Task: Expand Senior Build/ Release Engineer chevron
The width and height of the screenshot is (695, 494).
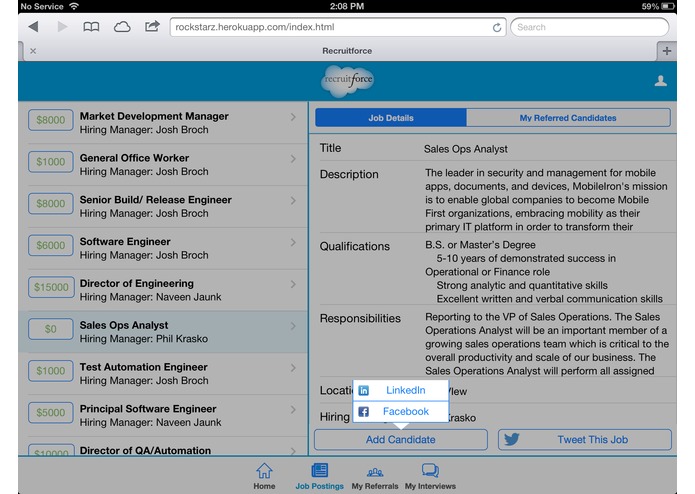Action: [293, 200]
